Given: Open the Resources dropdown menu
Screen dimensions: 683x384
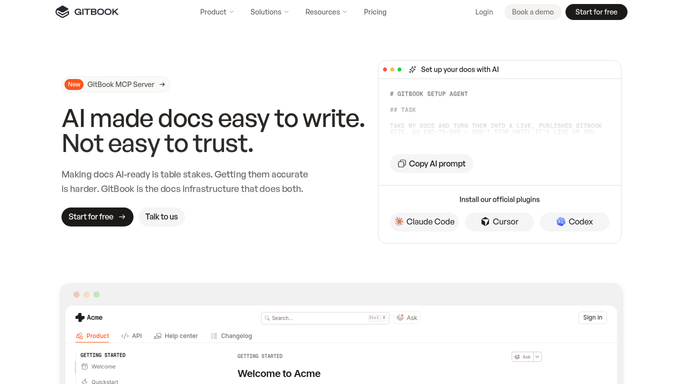Looking at the screenshot, I should pyautogui.click(x=326, y=12).
